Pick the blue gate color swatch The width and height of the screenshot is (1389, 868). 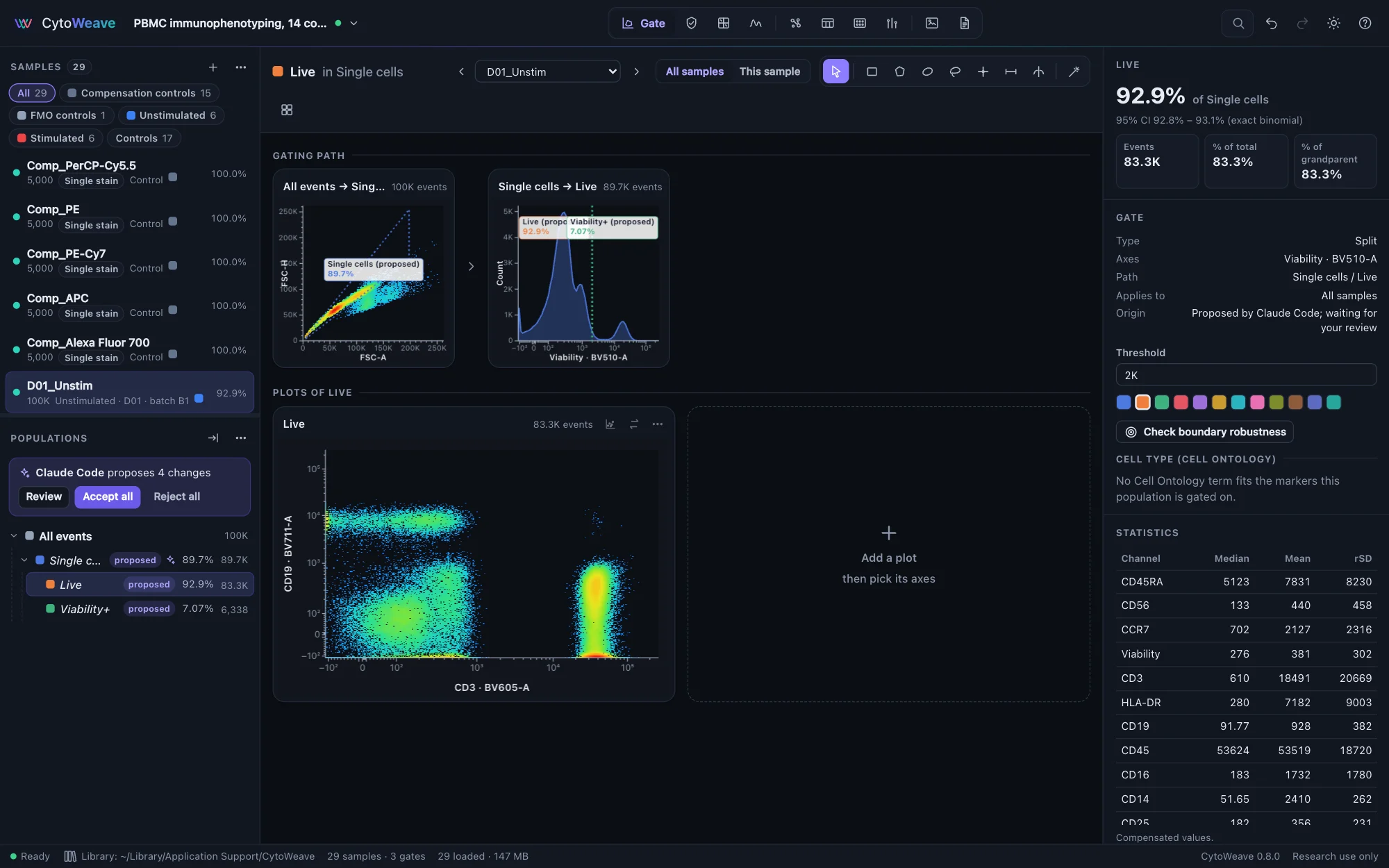click(x=1123, y=402)
